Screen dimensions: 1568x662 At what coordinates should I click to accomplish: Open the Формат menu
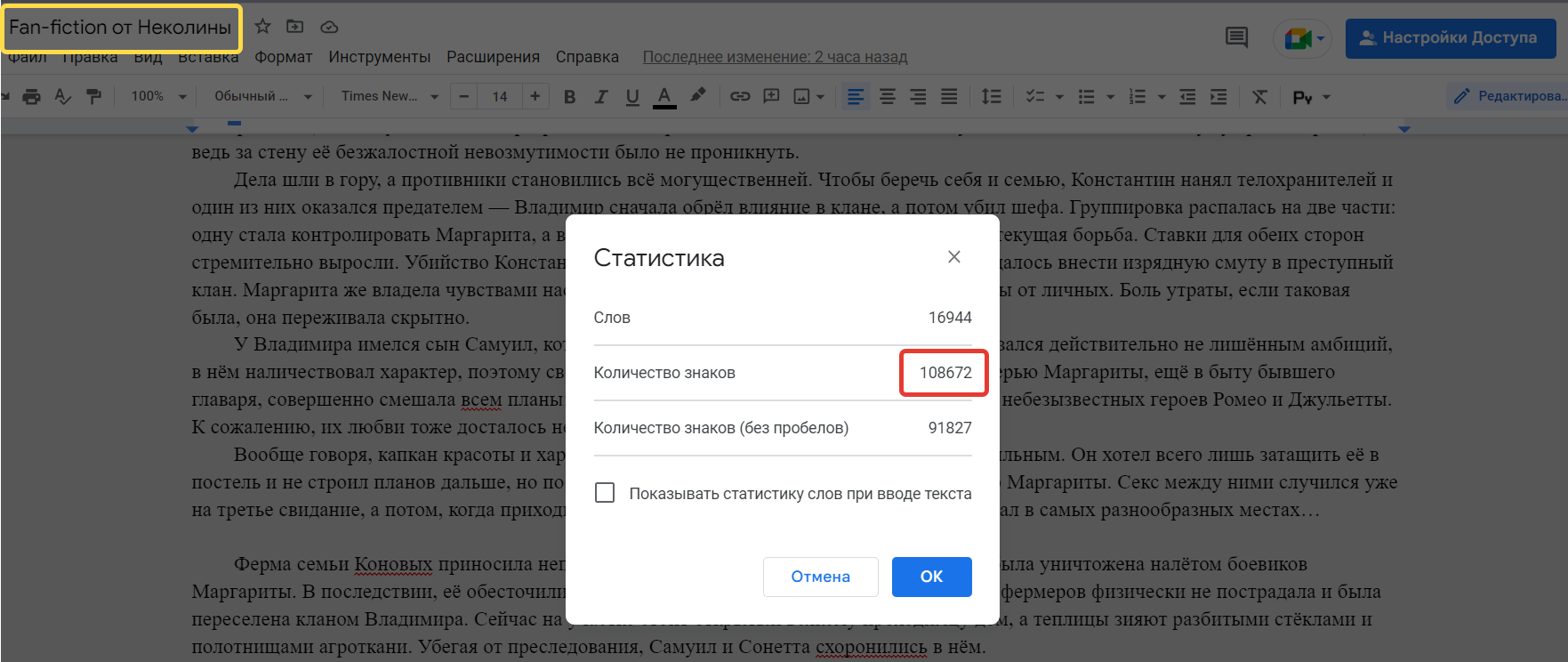coord(283,57)
